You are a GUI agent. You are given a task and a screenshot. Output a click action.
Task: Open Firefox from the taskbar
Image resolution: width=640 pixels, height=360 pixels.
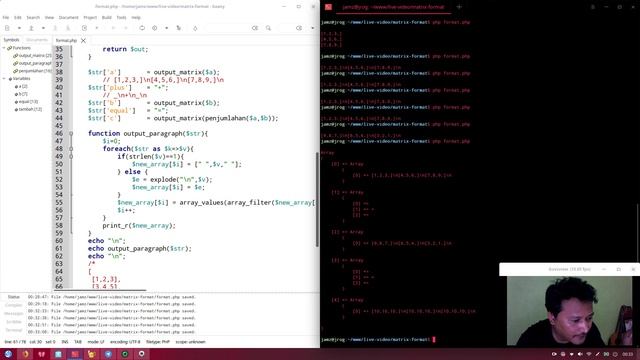pyautogui.click(x=25, y=354)
